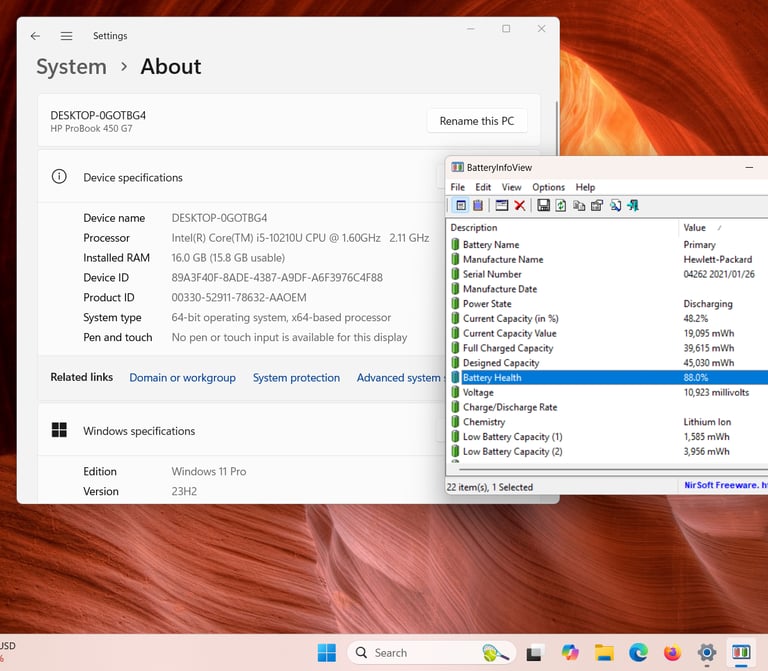
Task: Click the info icon beside Device specifications
Action: [59, 176]
